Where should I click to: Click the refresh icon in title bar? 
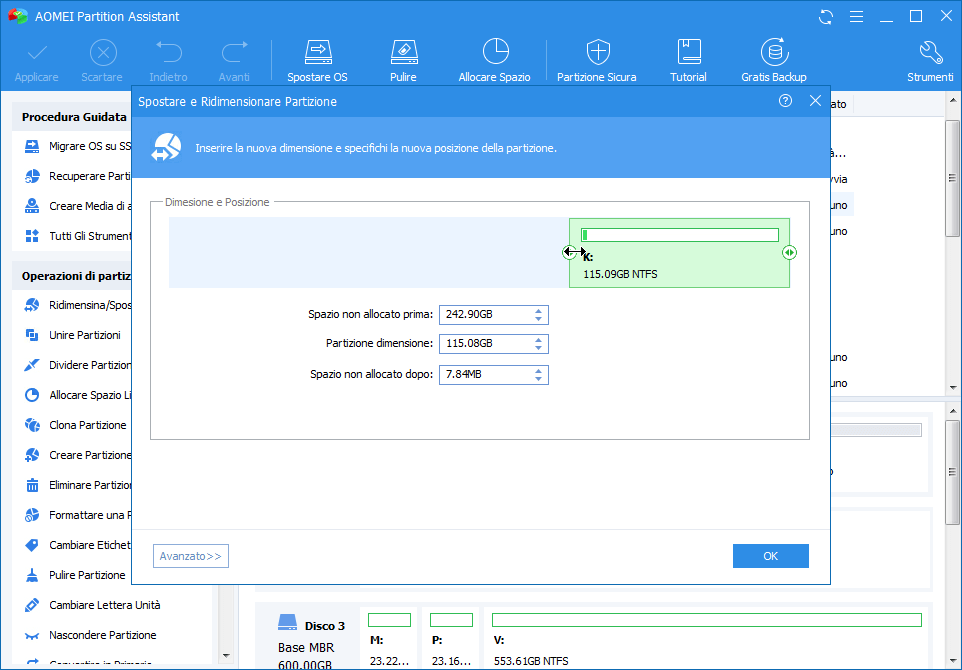826,17
